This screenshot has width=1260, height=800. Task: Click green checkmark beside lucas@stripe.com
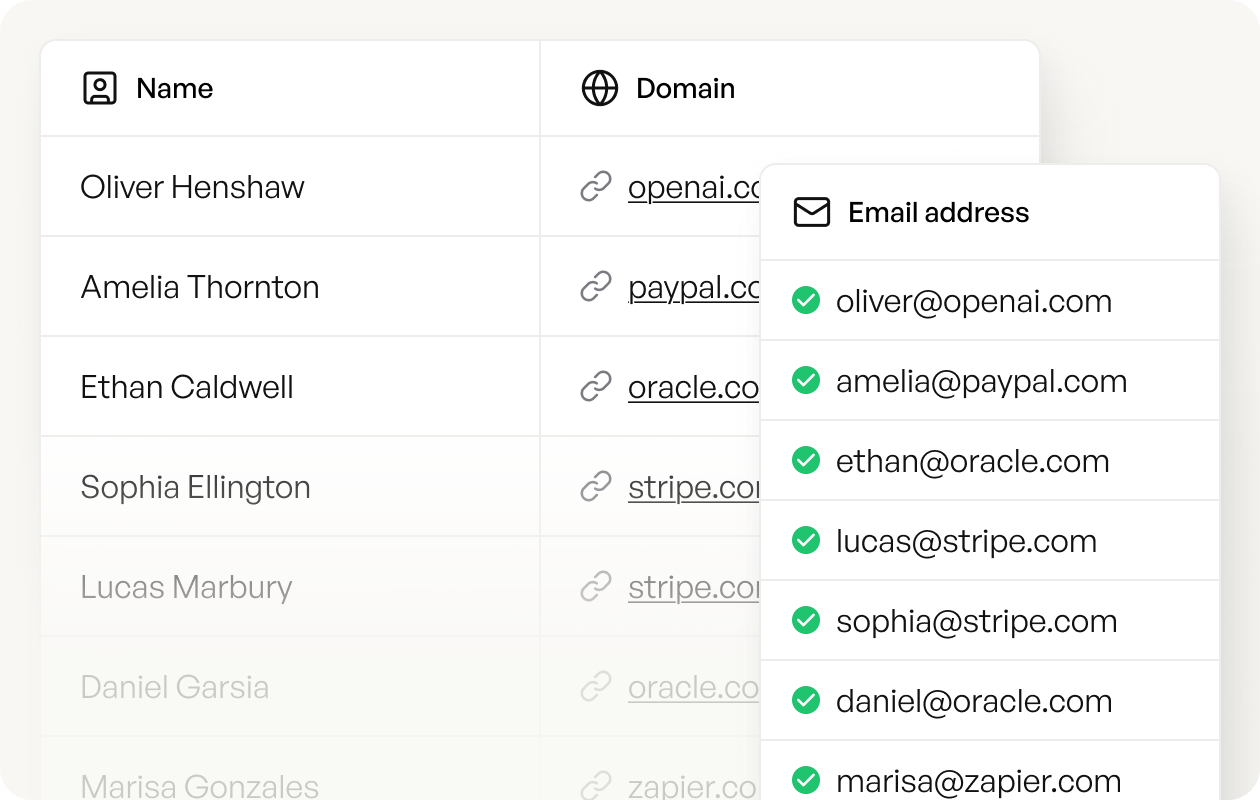806,540
